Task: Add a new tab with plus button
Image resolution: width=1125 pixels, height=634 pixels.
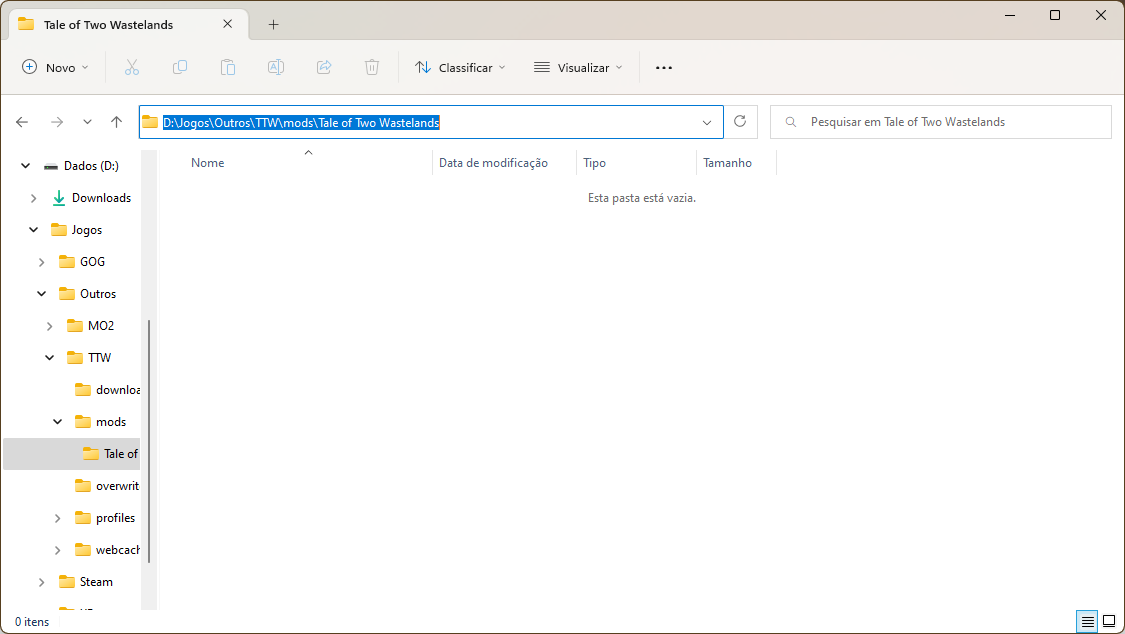Action: [273, 24]
